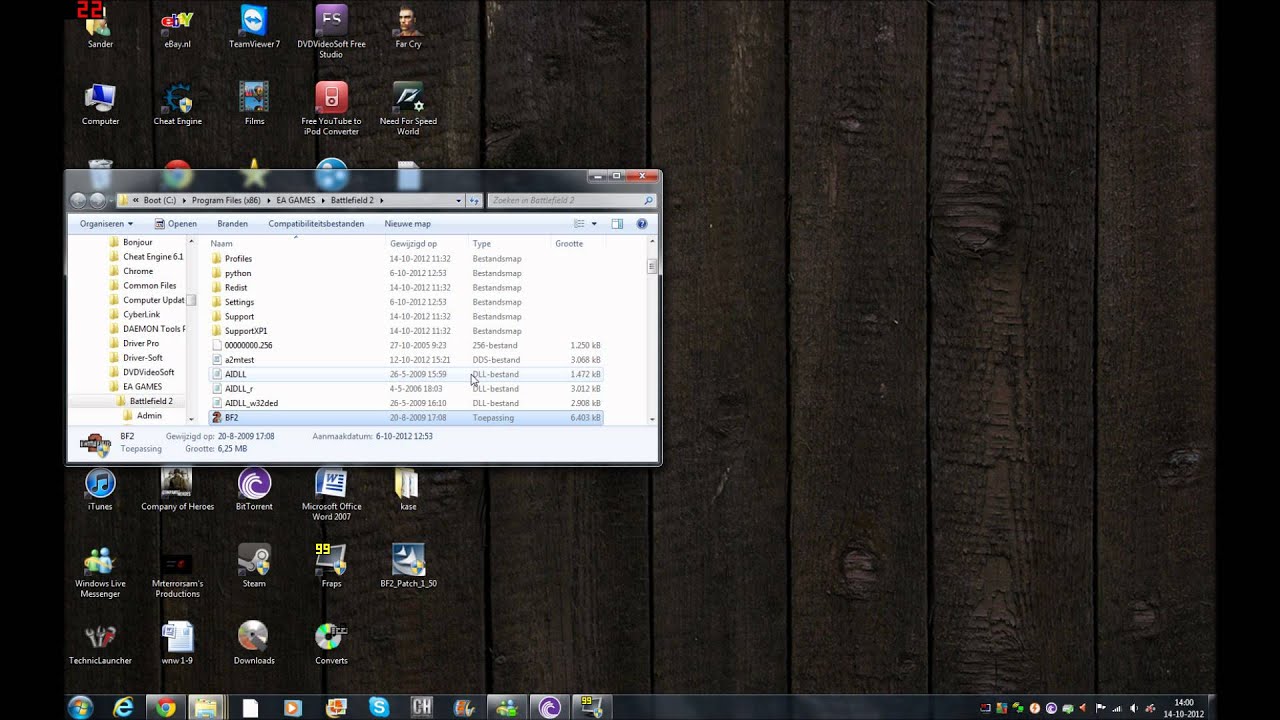This screenshot has width=1280, height=720.
Task: Switch to Chrome in the taskbar
Action: 165,708
